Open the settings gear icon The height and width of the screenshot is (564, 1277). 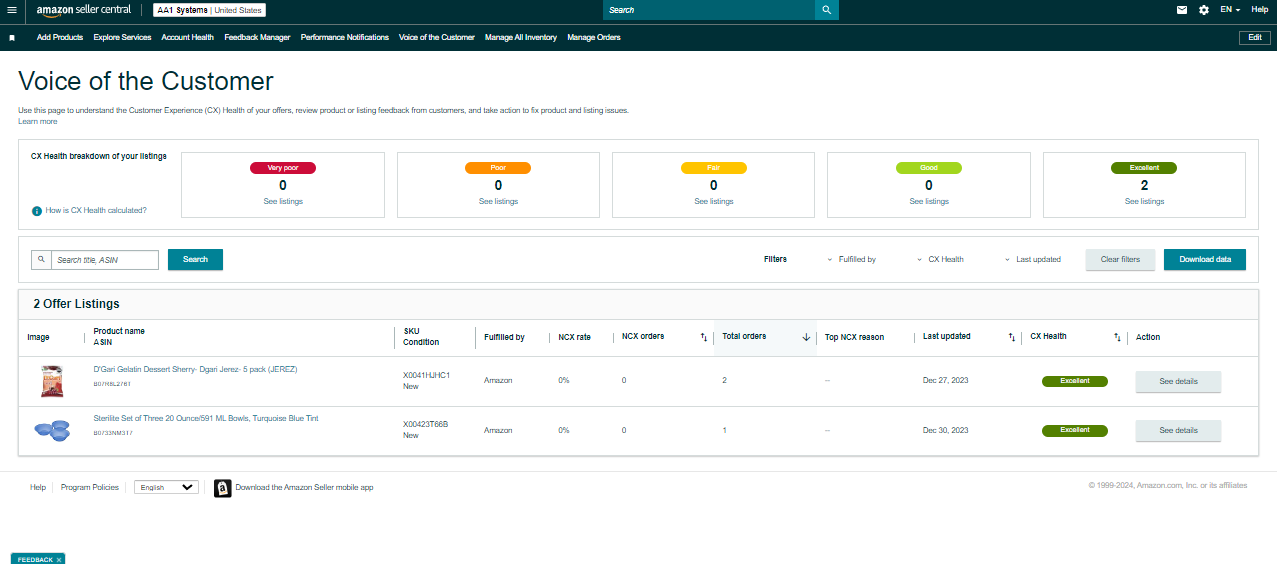point(1204,10)
